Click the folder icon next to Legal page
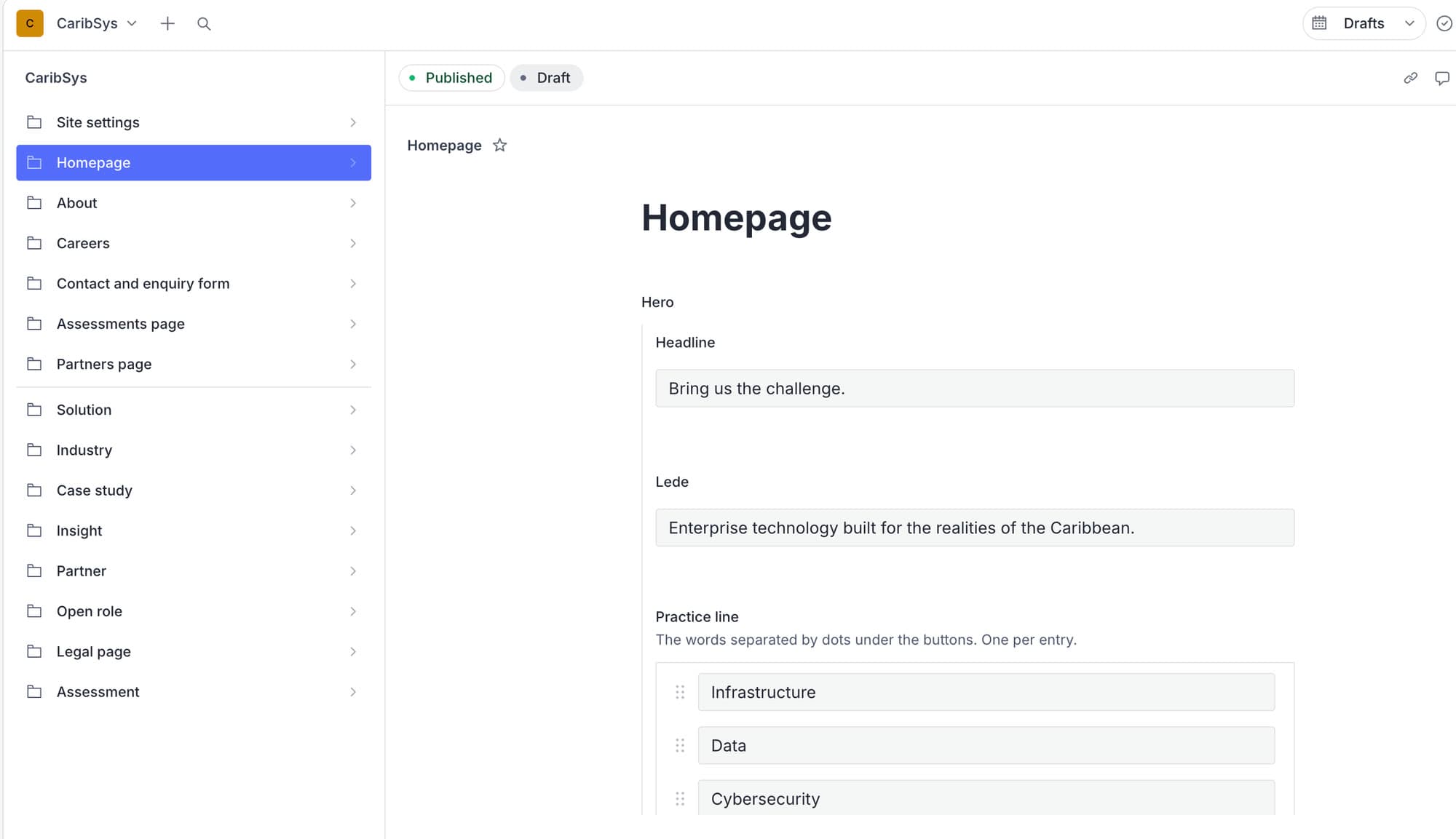 pyautogui.click(x=34, y=651)
